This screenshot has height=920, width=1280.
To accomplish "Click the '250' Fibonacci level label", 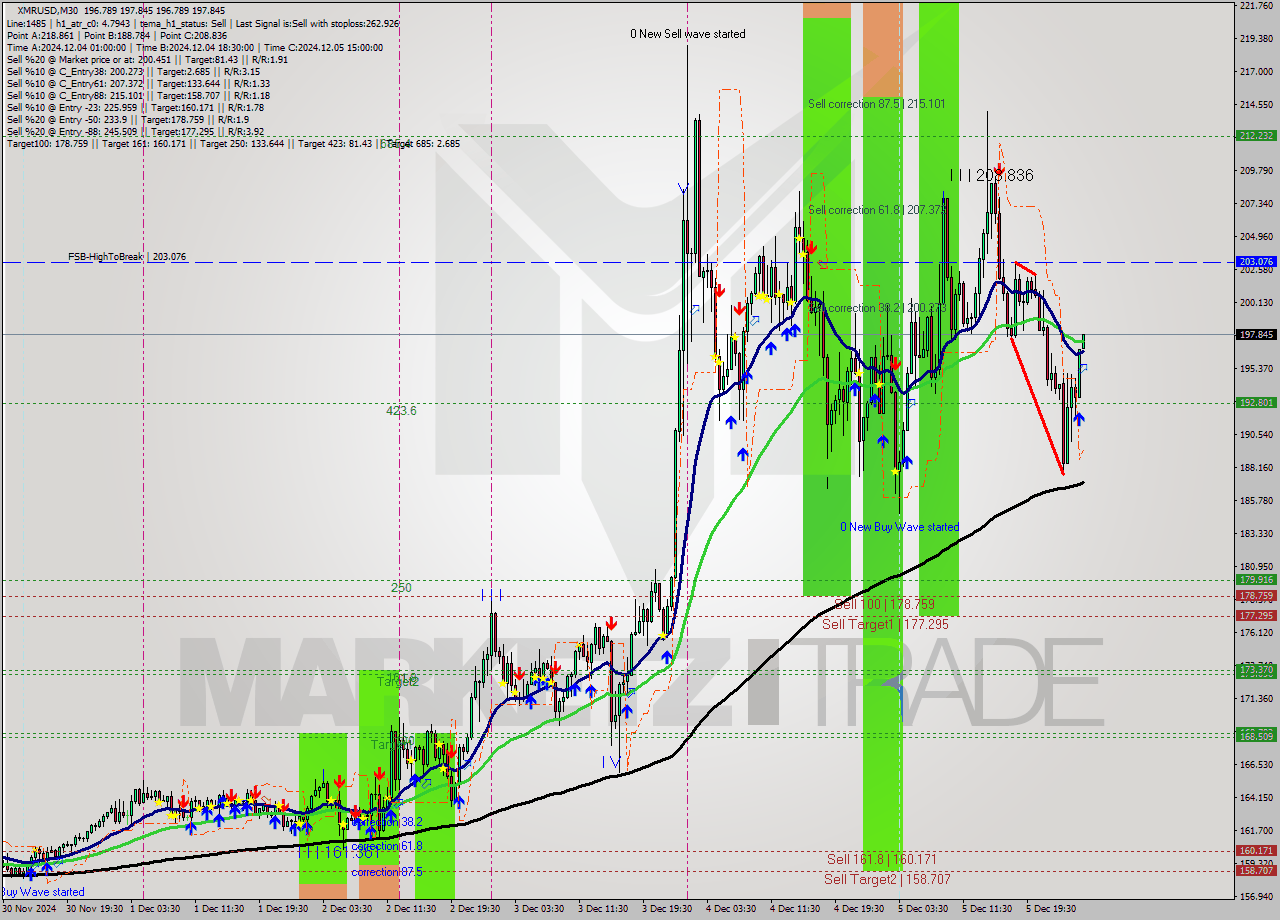I will click(401, 588).
